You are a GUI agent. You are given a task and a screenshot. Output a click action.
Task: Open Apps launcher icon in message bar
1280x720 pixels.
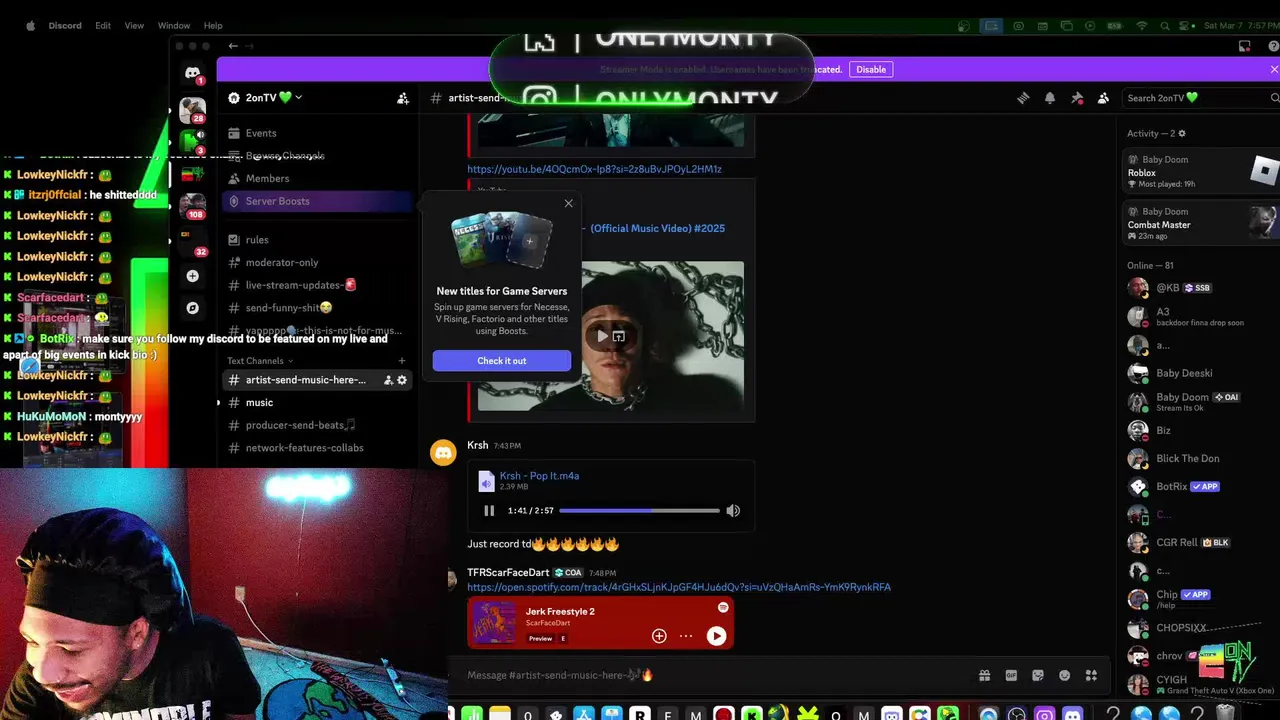point(1091,675)
